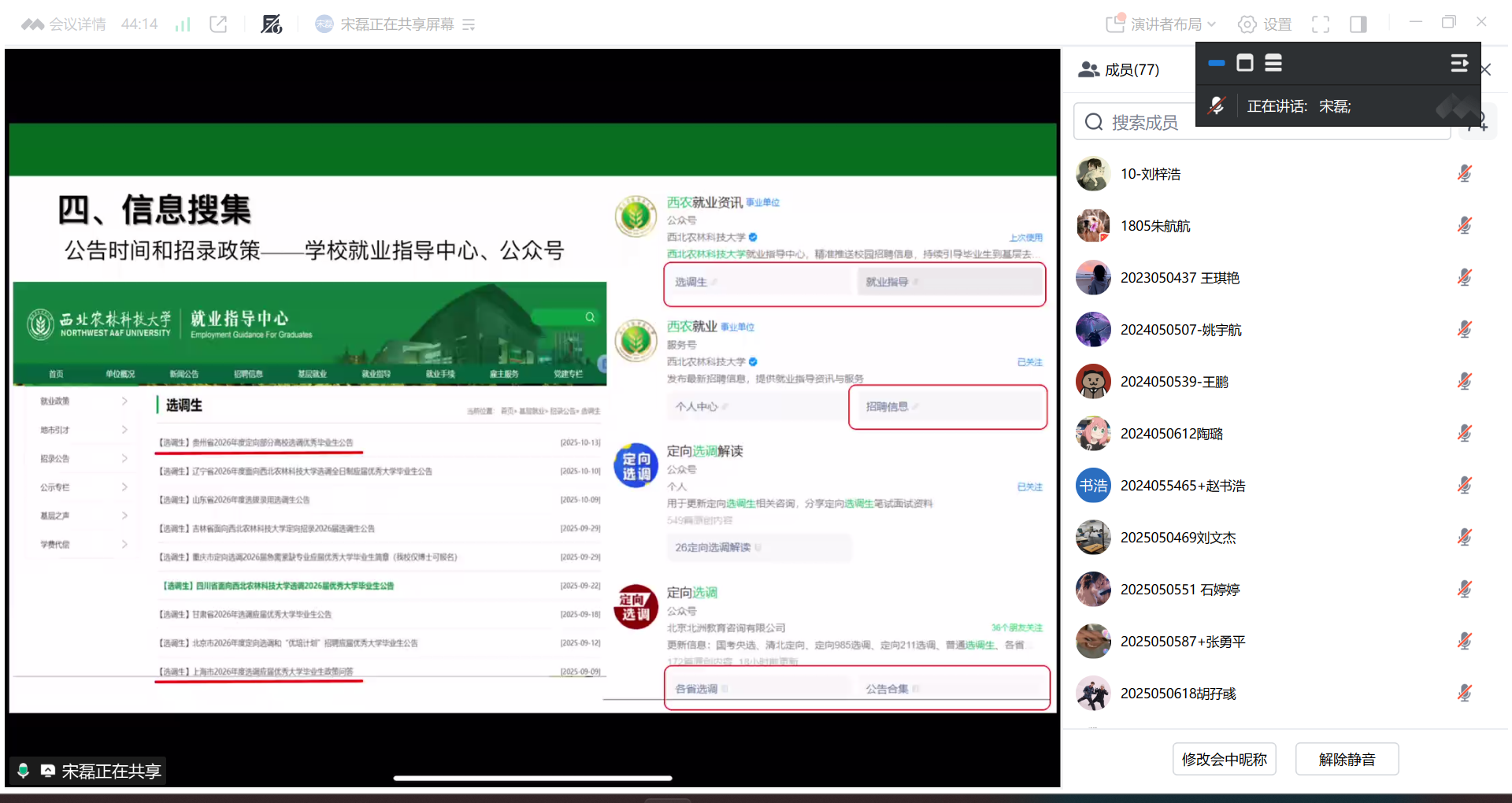This screenshot has width=1512, height=803.
Task: Enter fullscreen with the expand icon
Action: [x=1321, y=24]
